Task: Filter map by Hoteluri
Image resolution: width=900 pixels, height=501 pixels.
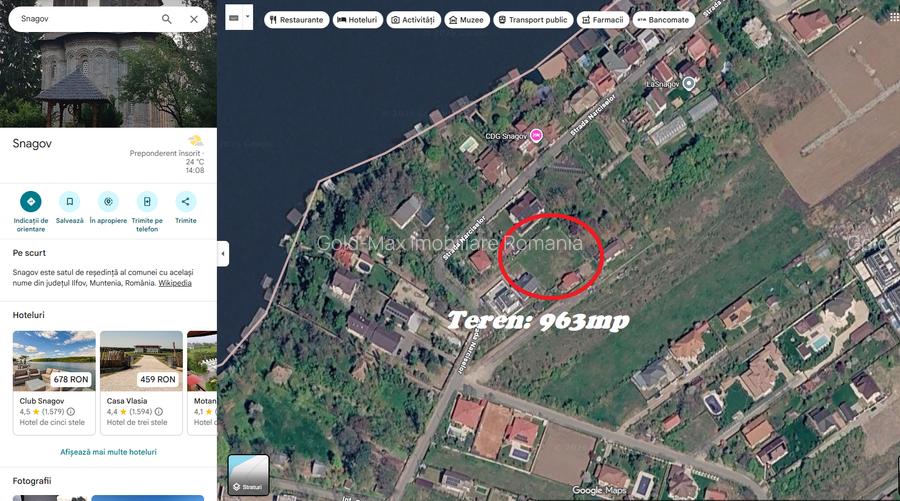Action: (358, 20)
